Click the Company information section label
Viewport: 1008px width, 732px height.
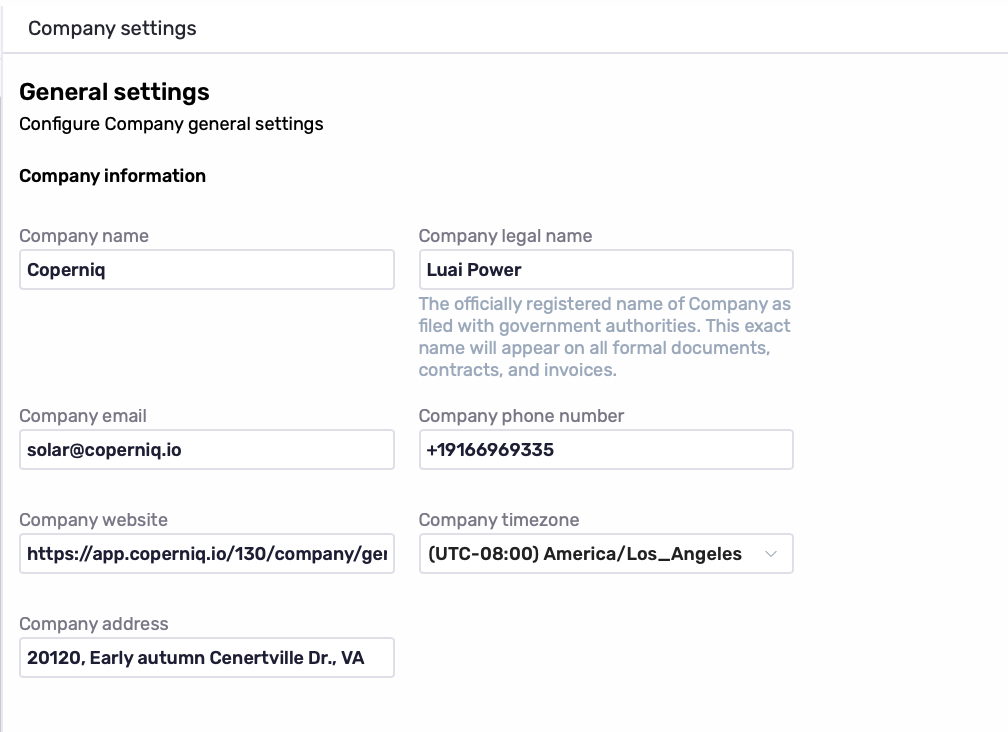tap(112, 176)
